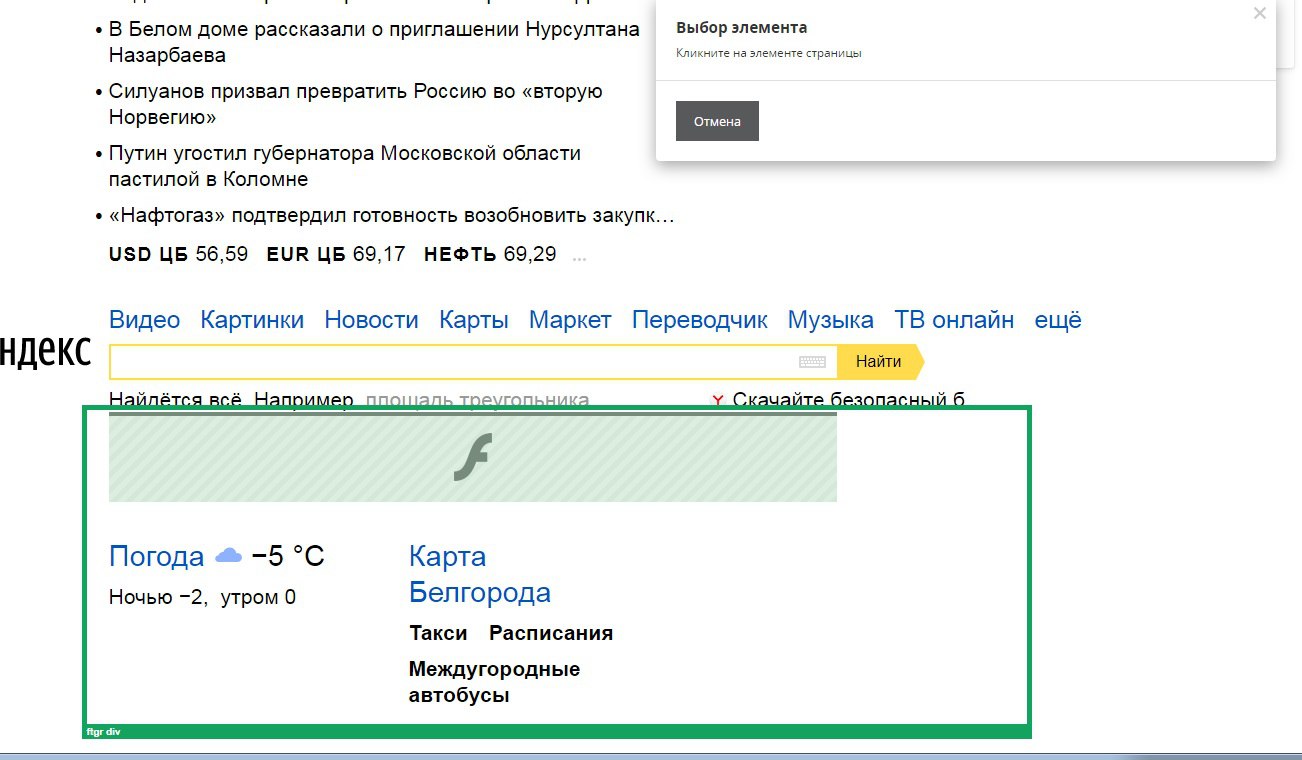Screen dimensions: 1302x760
Task: Open the Карта Белгорода link
Action: pos(480,574)
